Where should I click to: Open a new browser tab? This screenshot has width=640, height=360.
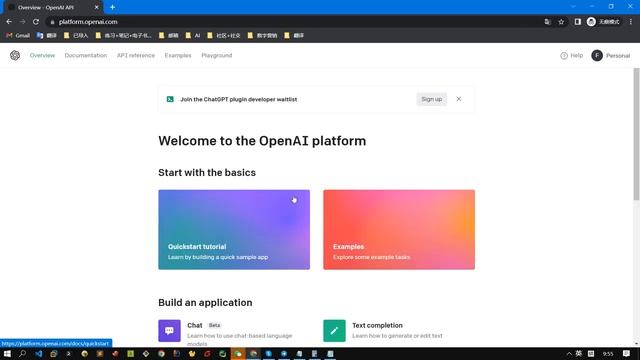112,7
